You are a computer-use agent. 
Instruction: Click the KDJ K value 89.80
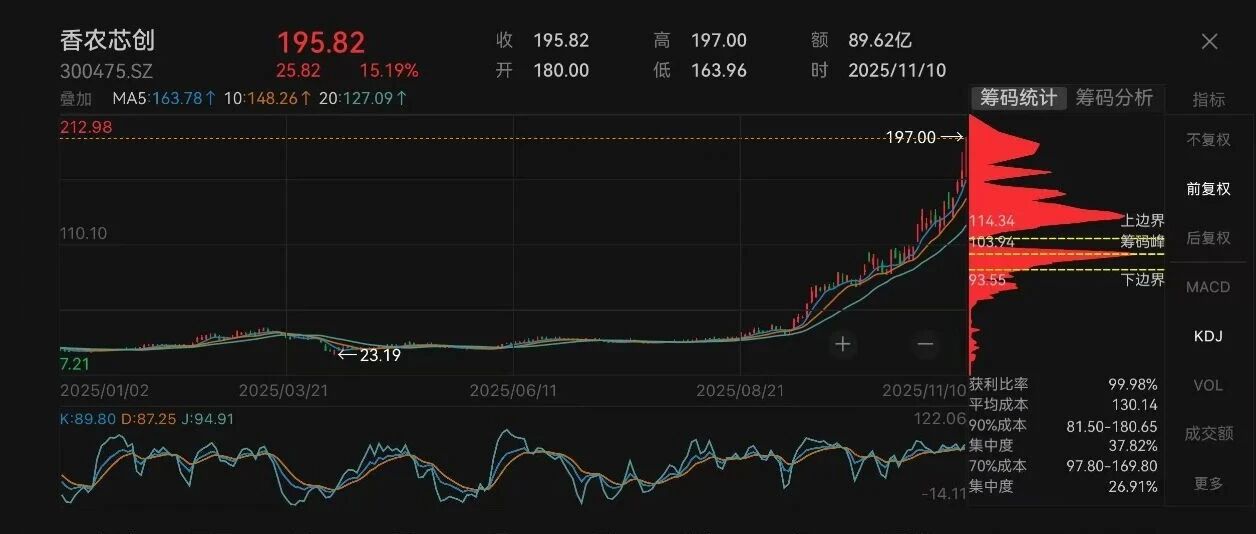(x=90, y=419)
